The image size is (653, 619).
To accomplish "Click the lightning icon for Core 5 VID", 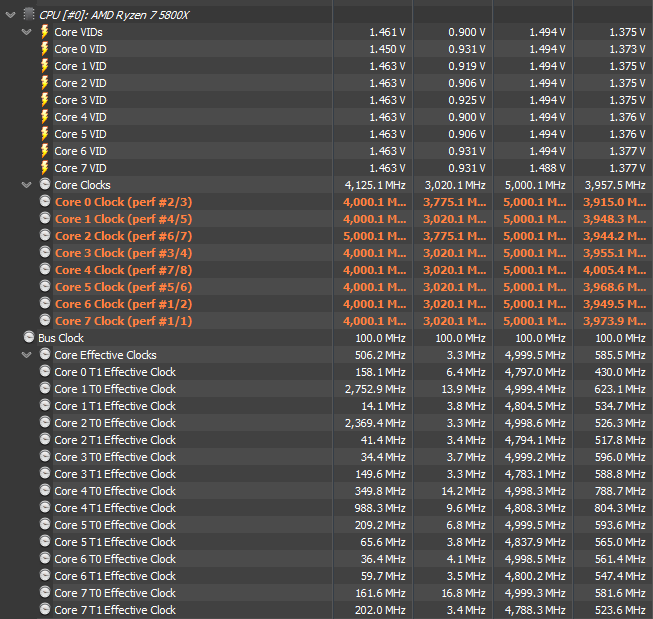I will (45, 134).
